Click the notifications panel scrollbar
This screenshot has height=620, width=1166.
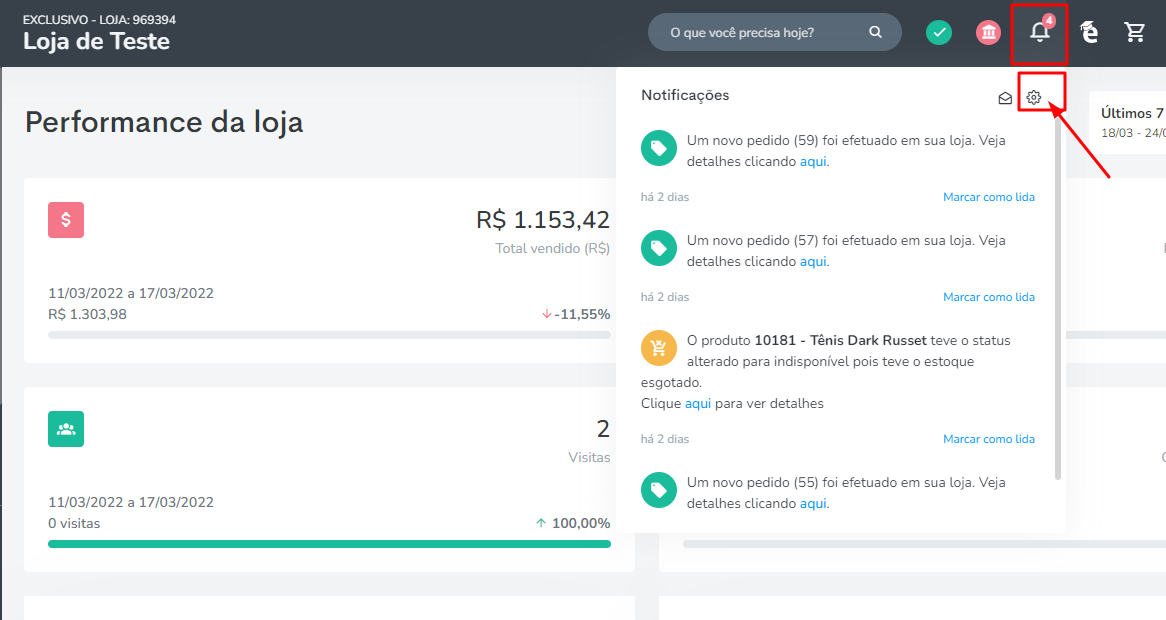(1057, 300)
